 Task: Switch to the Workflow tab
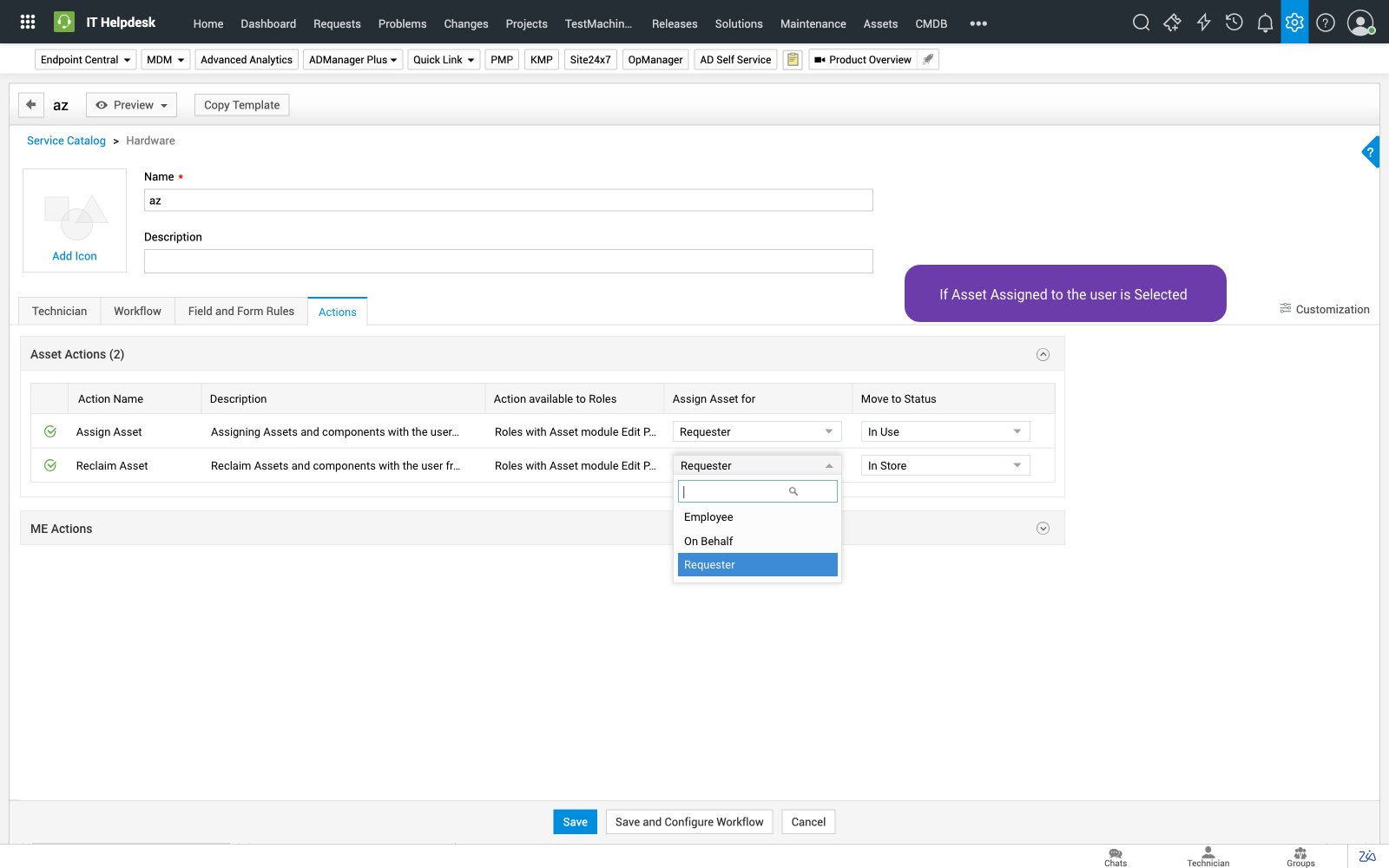tap(137, 311)
